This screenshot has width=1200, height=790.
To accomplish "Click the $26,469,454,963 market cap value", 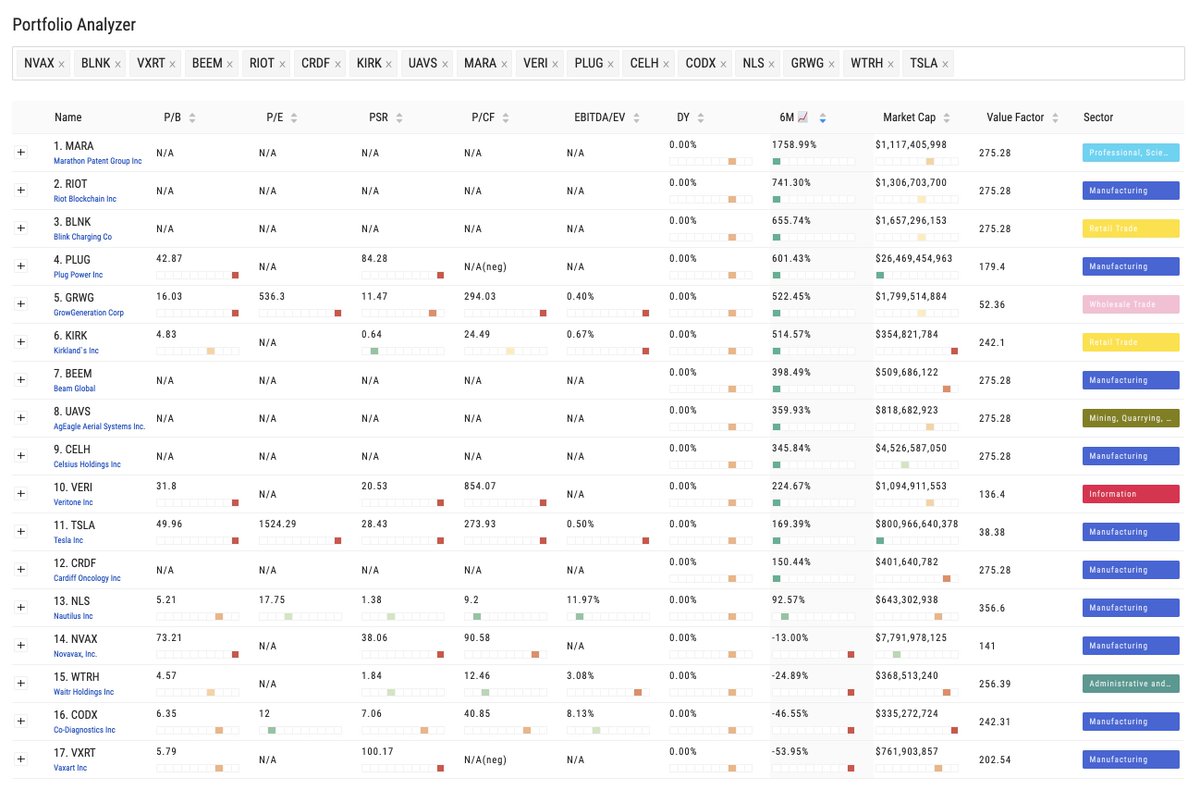I will (914, 258).
